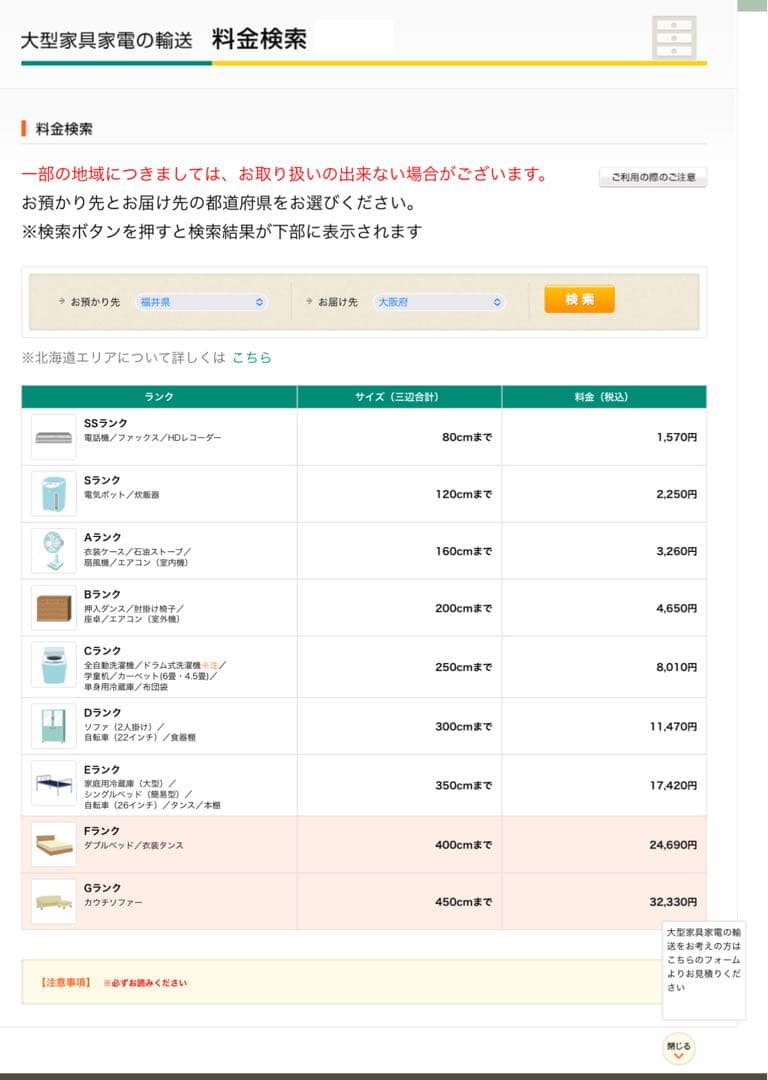This screenshot has width=768, height=1080.
Task: Select the Dランク cupboard icon
Action: coord(53,725)
